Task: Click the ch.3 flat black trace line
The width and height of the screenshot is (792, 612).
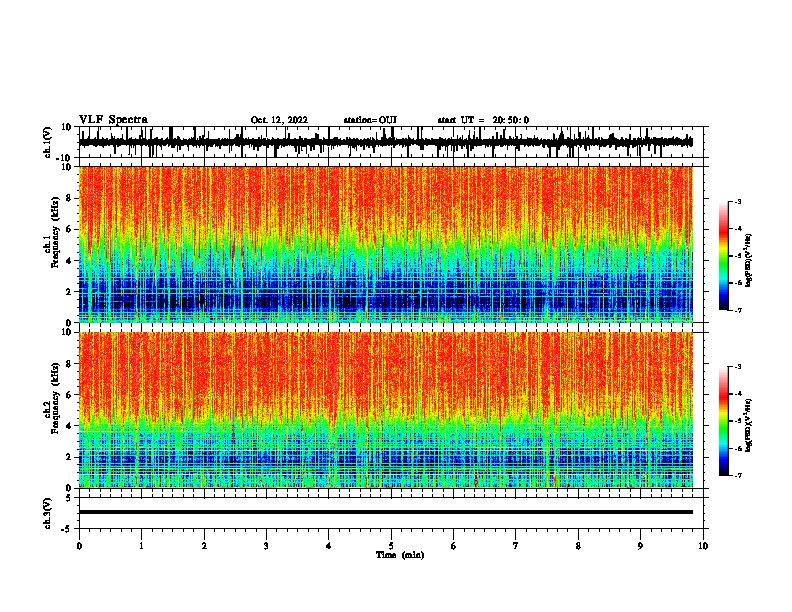Action: point(386,512)
